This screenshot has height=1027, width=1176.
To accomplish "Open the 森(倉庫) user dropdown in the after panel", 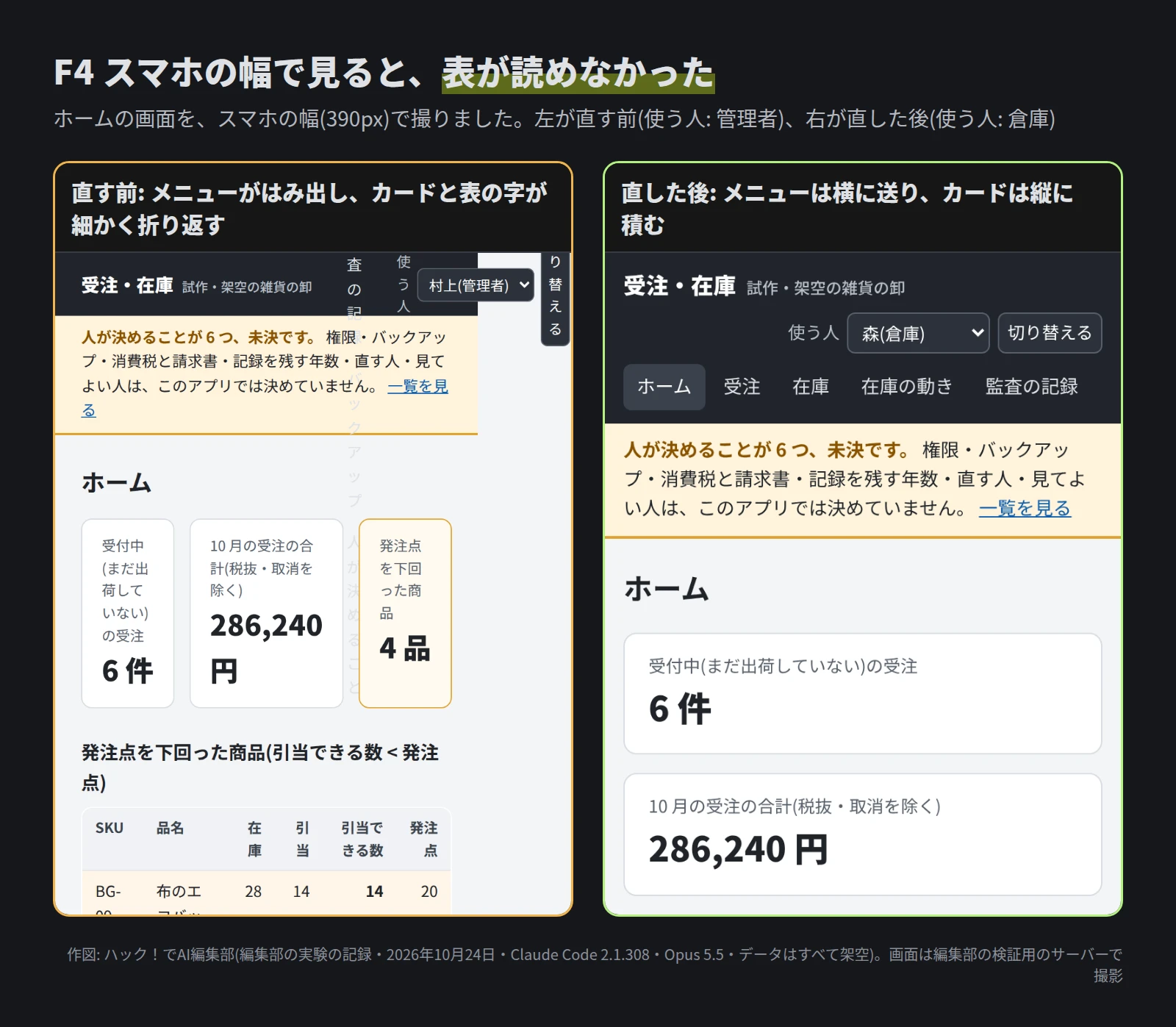I will point(918,333).
